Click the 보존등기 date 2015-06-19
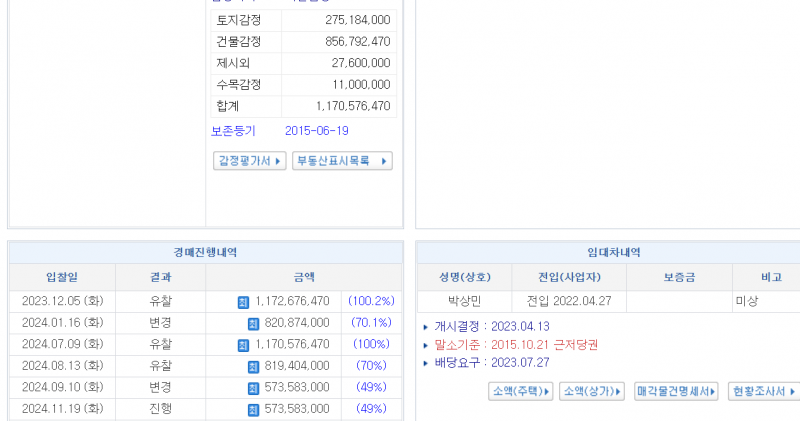The width and height of the screenshot is (800, 421). pyautogui.click(x=316, y=131)
